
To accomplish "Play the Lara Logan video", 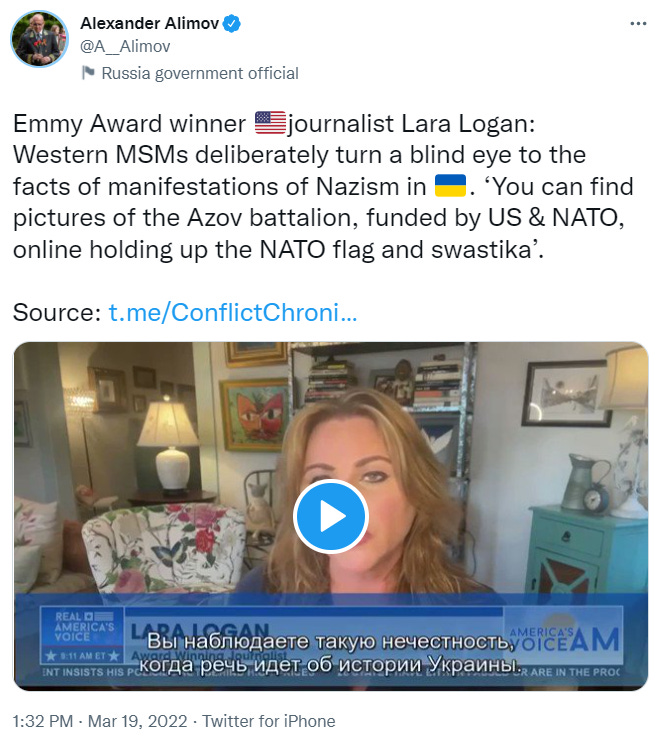I will point(331,516).
